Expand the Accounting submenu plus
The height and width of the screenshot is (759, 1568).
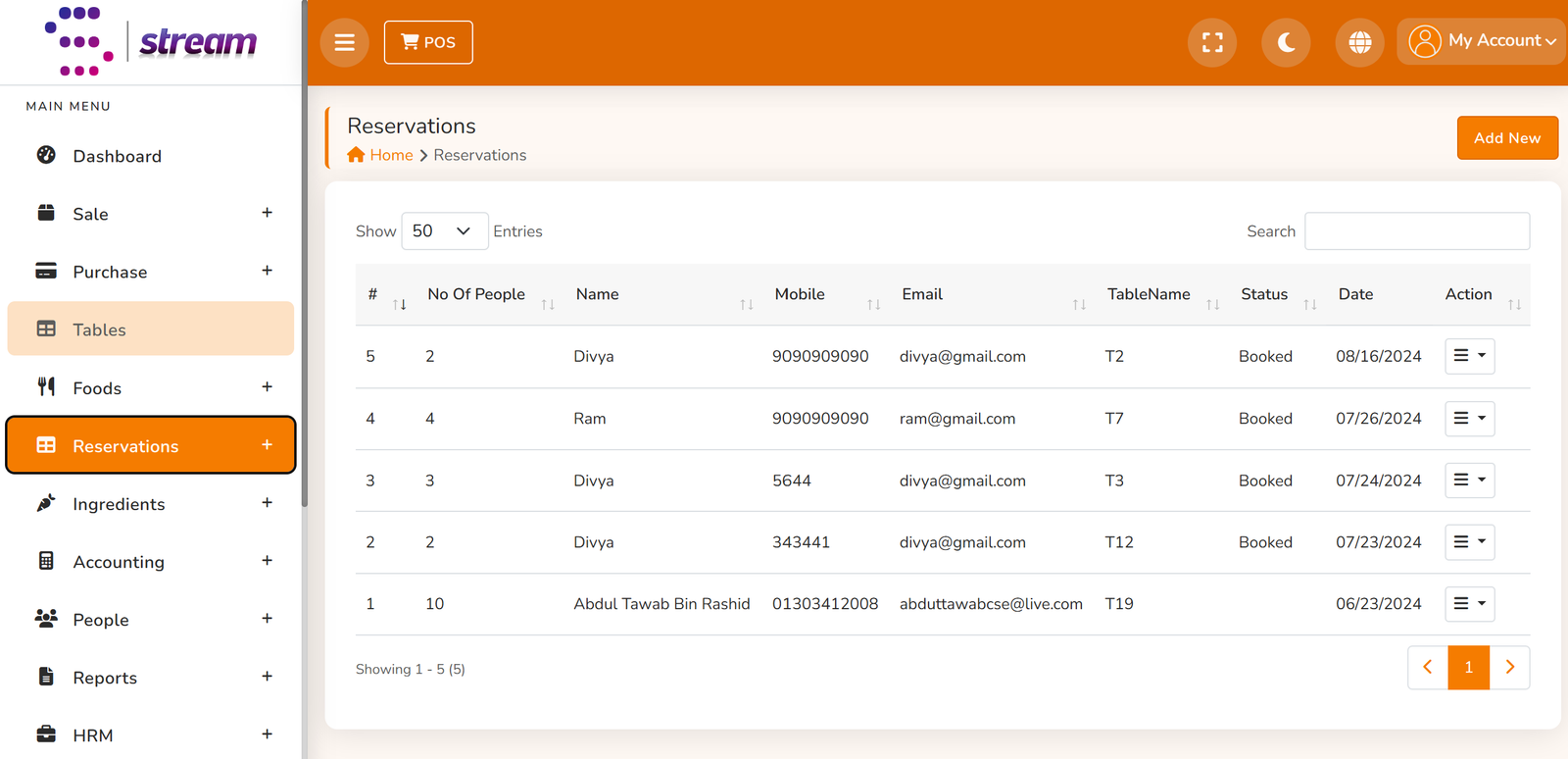[x=267, y=560]
